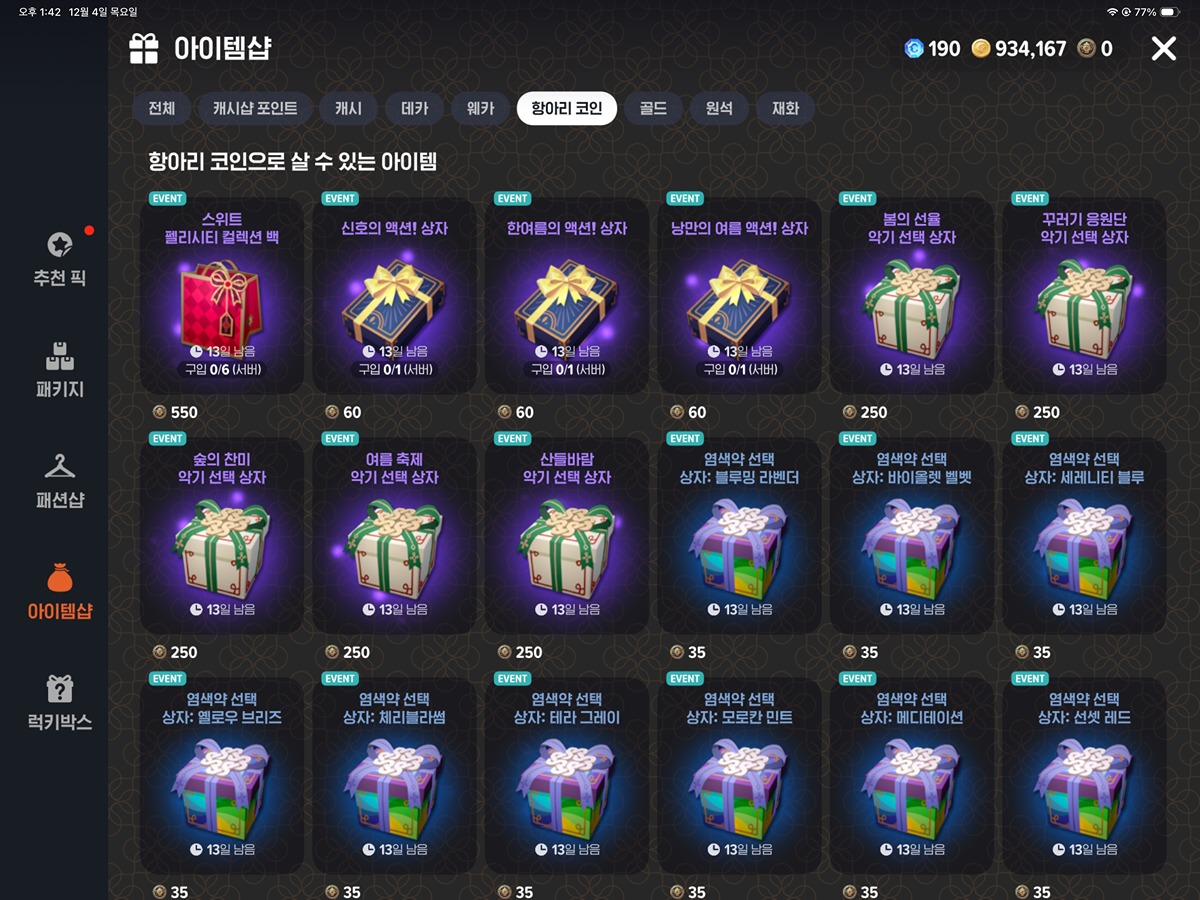The image size is (1200, 900).
Task: Open the 패키지 sidebar section
Action: [x=59, y=370]
